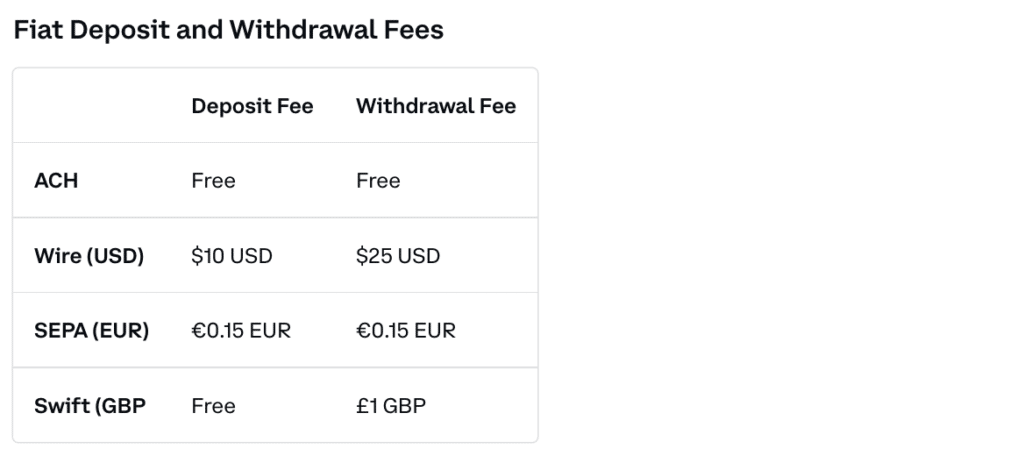Click the word "Fiat" in the page heading
This screenshot has height=470, width=1024.
point(36,30)
